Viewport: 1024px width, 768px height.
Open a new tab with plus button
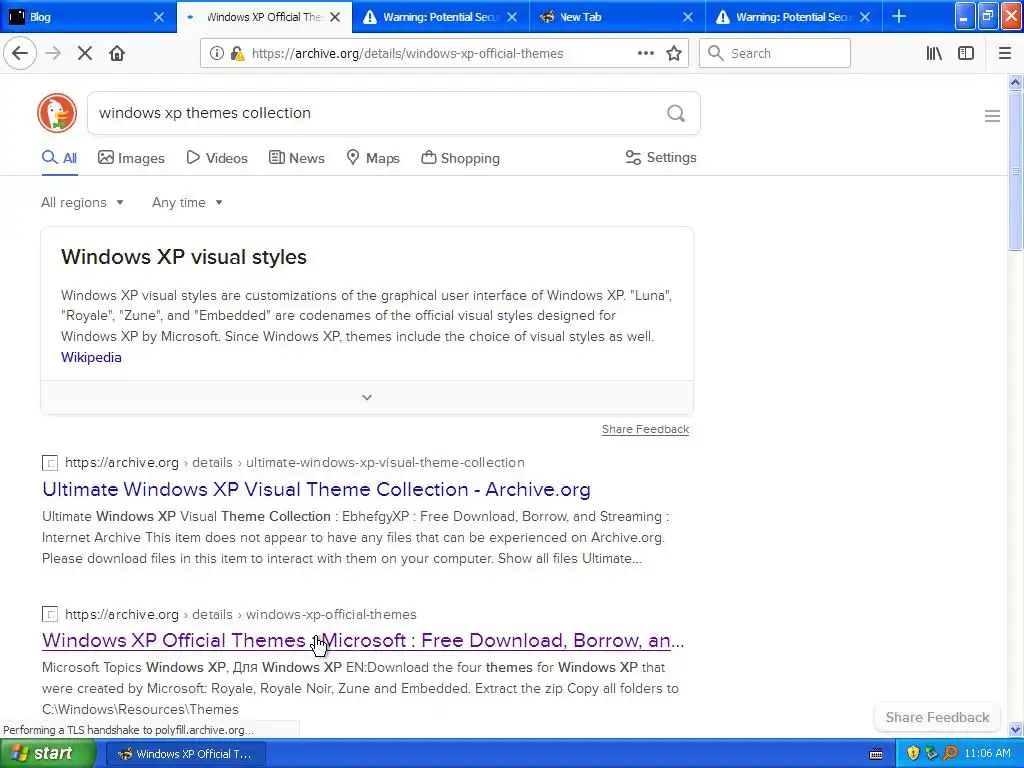pos(899,16)
